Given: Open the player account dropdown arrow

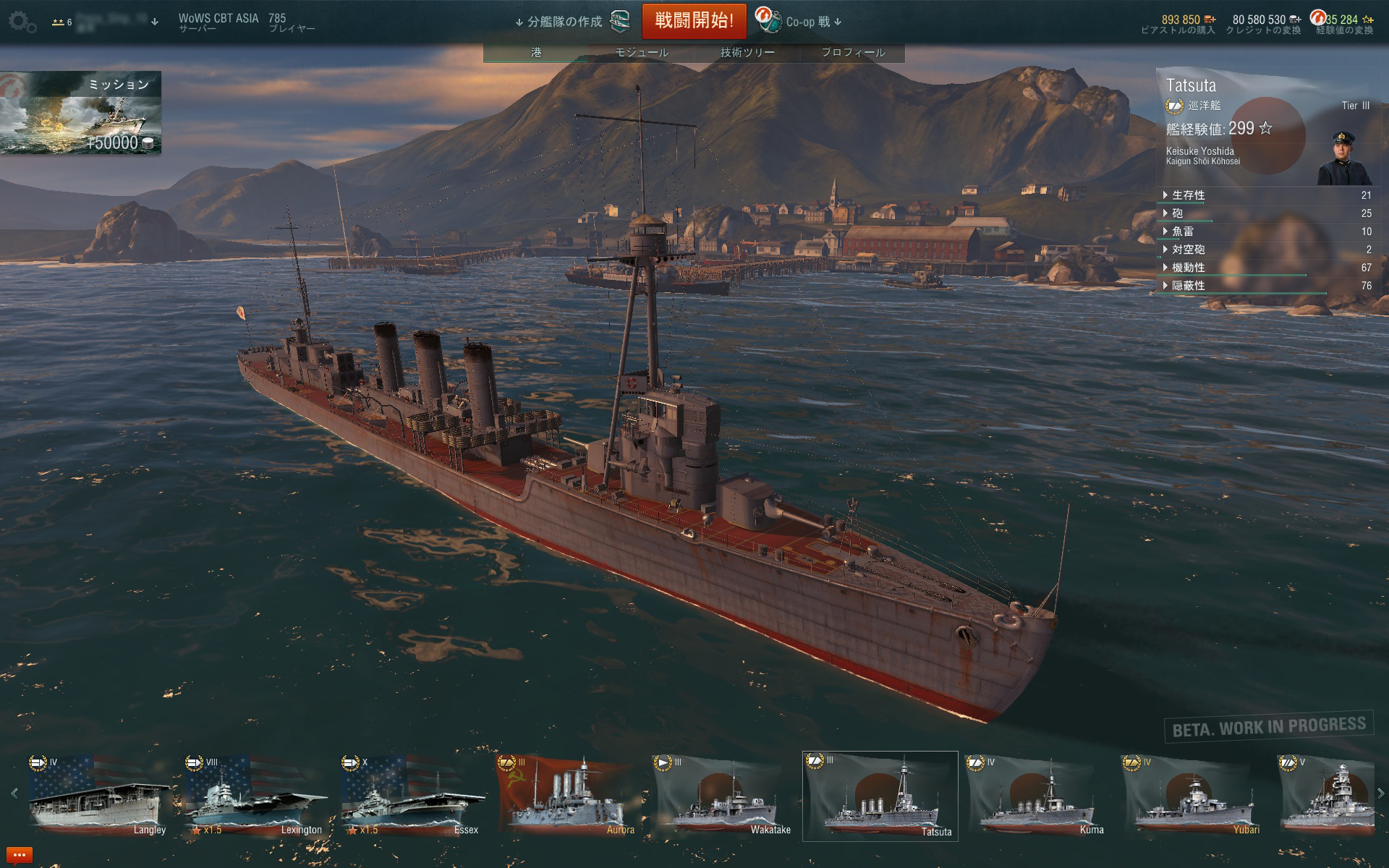Looking at the screenshot, I should (154, 22).
